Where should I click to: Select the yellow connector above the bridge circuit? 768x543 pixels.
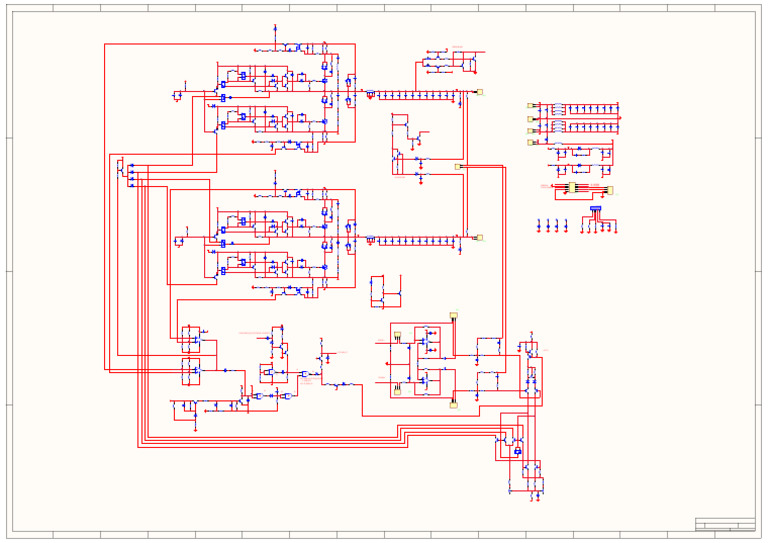(454, 315)
